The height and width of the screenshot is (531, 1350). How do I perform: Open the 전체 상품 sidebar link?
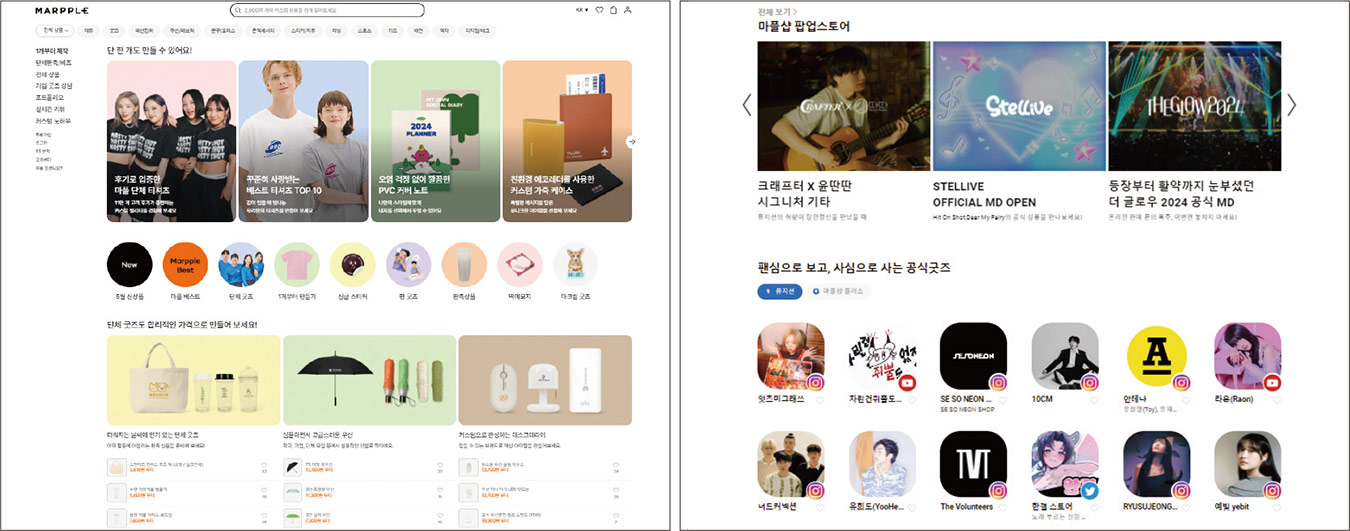point(47,75)
